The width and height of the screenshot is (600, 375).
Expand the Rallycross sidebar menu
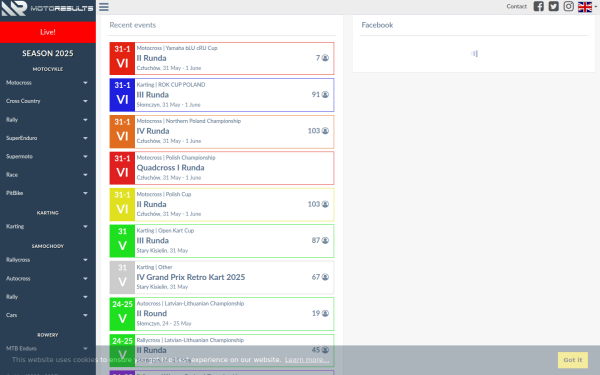tap(48, 260)
